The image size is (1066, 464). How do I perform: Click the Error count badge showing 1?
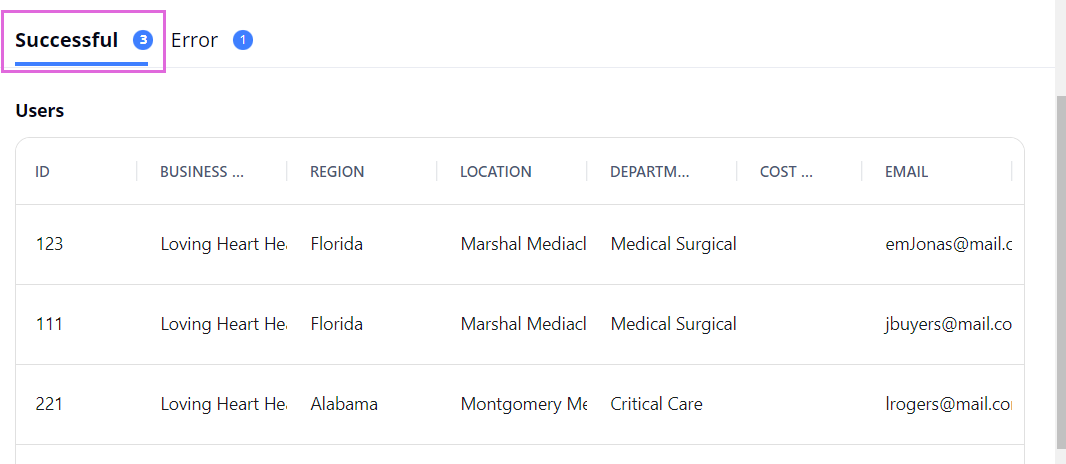click(243, 41)
